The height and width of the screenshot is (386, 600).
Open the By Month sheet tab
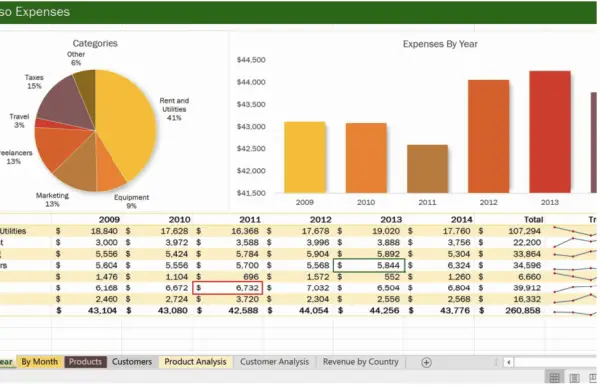[39, 362]
